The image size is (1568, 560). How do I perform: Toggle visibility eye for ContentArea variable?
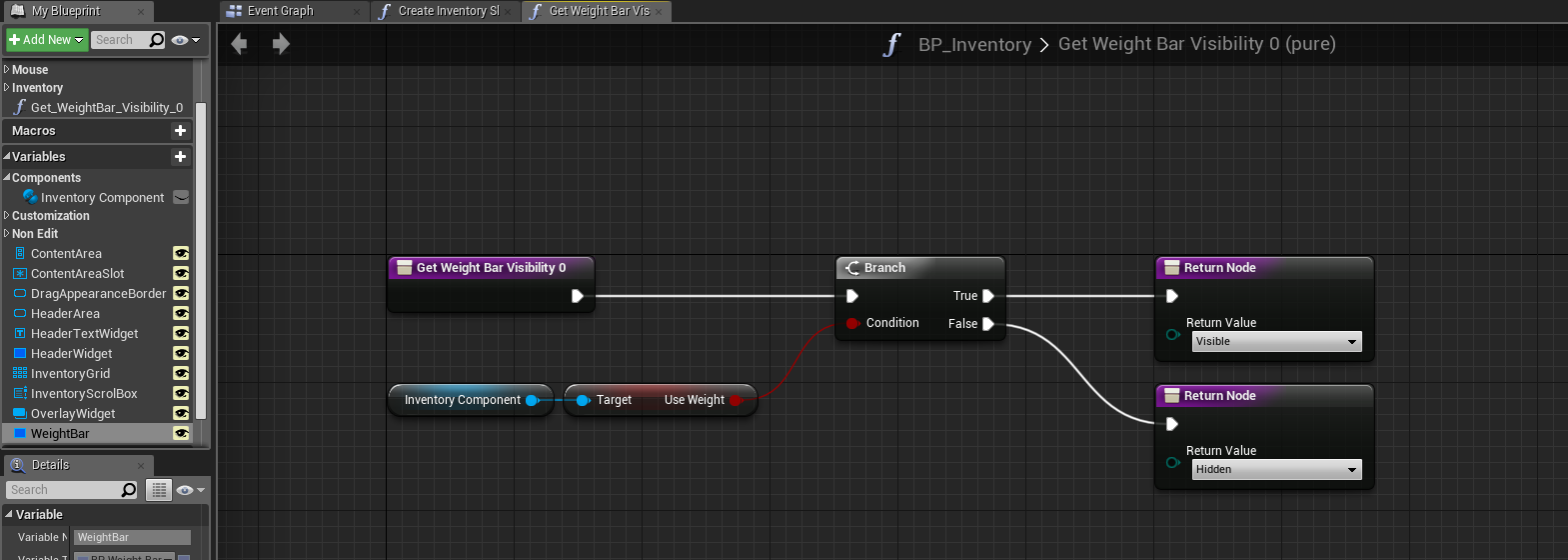pyautogui.click(x=181, y=254)
